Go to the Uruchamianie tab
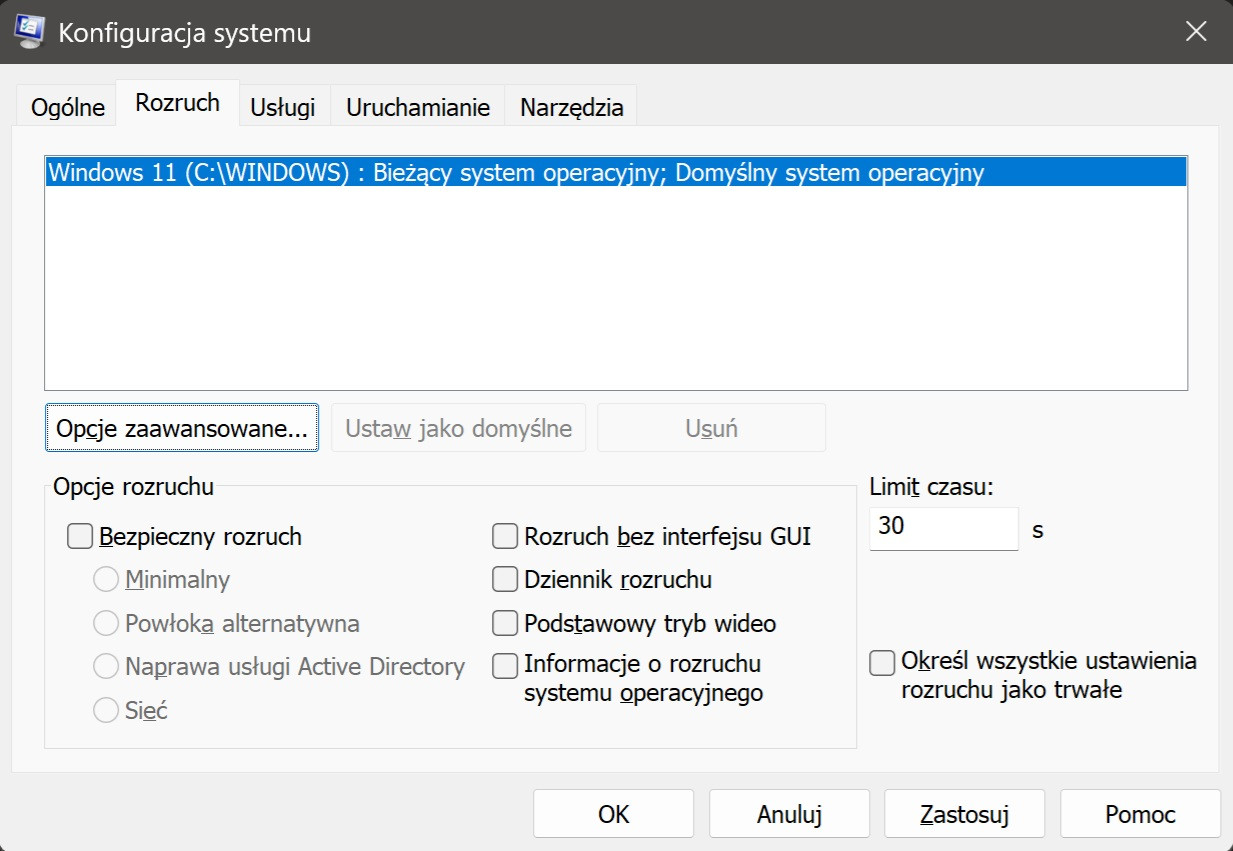 [x=418, y=108]
